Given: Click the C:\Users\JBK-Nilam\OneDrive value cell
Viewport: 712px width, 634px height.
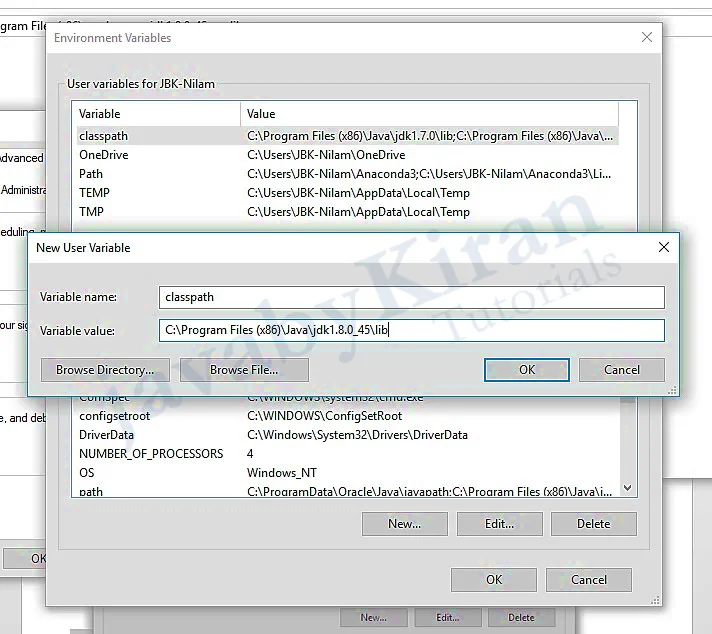Looking at the screenshot, I should (326, 155).
